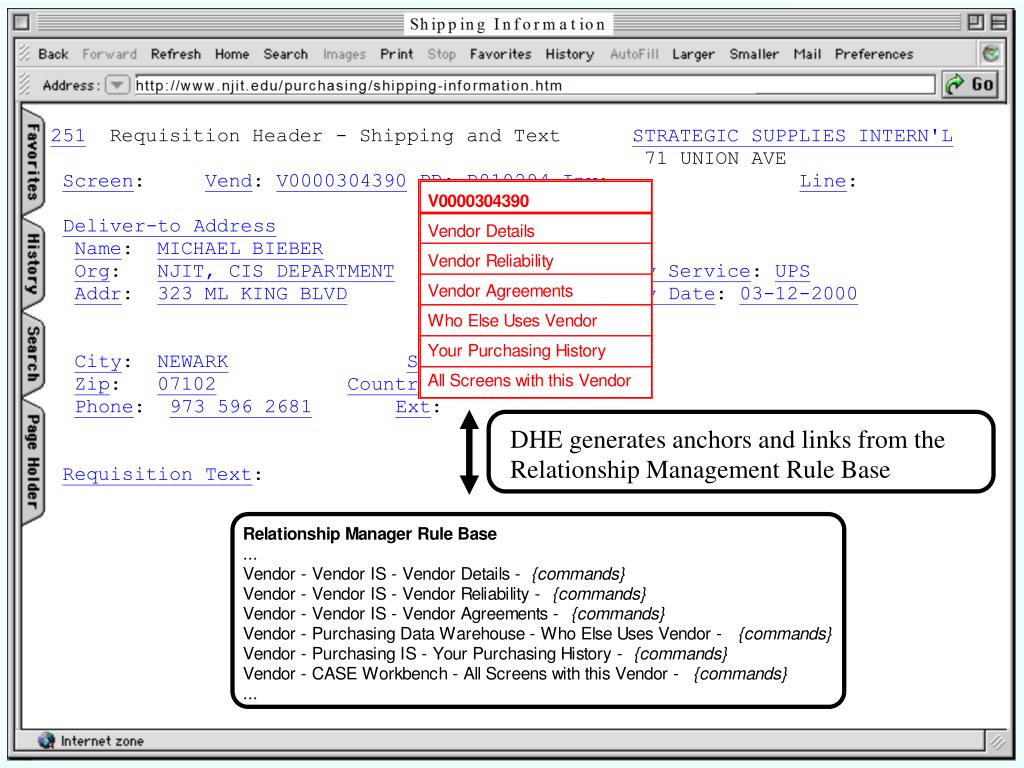Viewport: 1024px width, 768px height.
Task: Click the Internet zone status icon
Action: click(x=46, y=741)
